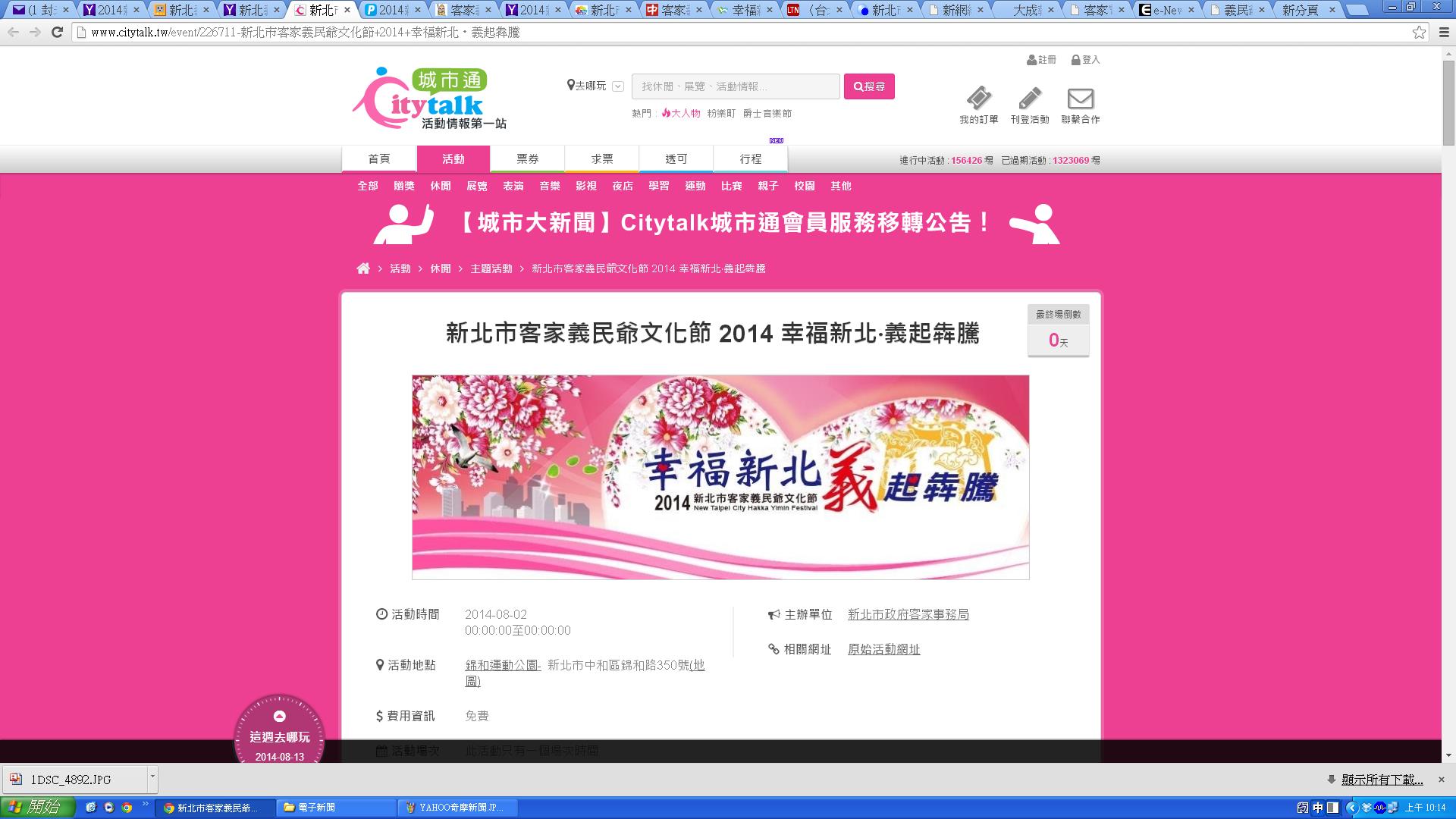Click the Citytalk logo
Image resolution: width=1456 pixels, height=819 pixels.
[428, 99]
